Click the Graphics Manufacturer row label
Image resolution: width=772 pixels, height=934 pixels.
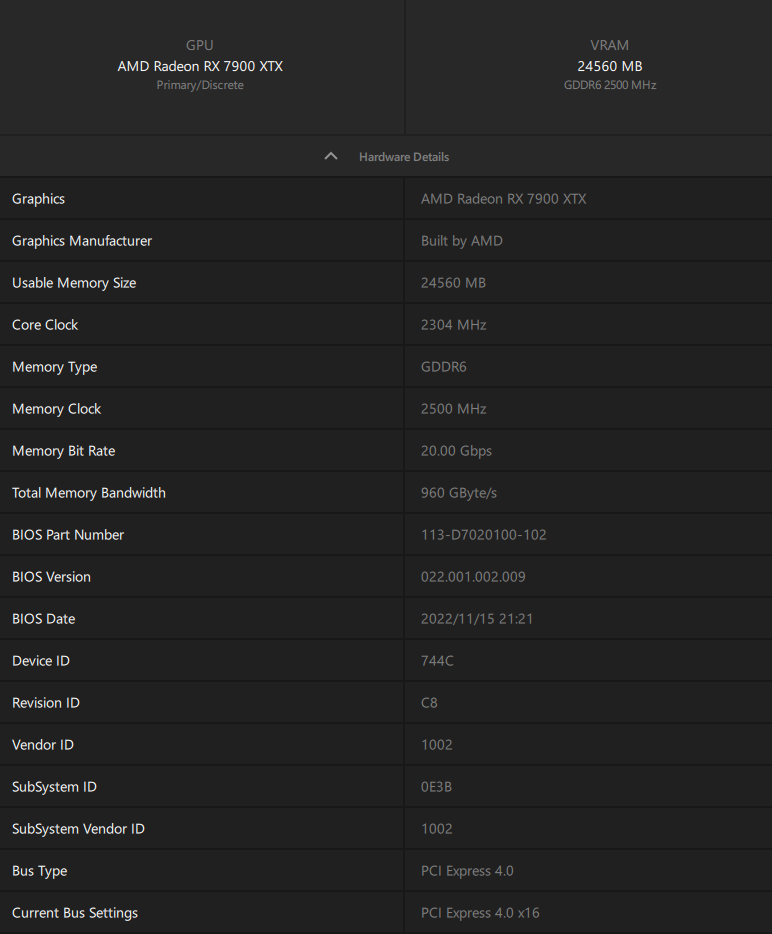coord(82,241)
